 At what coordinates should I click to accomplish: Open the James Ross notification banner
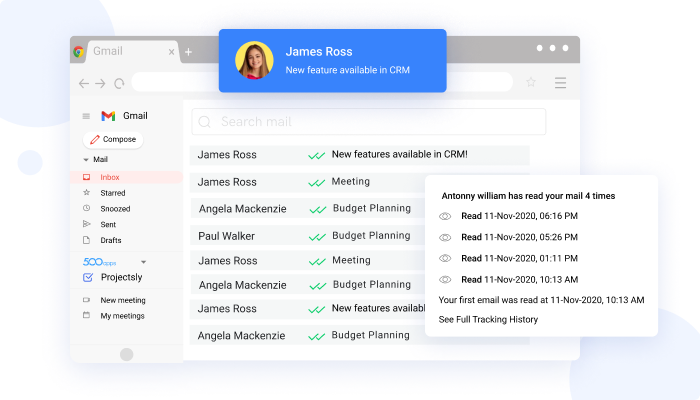pos(333,61)
